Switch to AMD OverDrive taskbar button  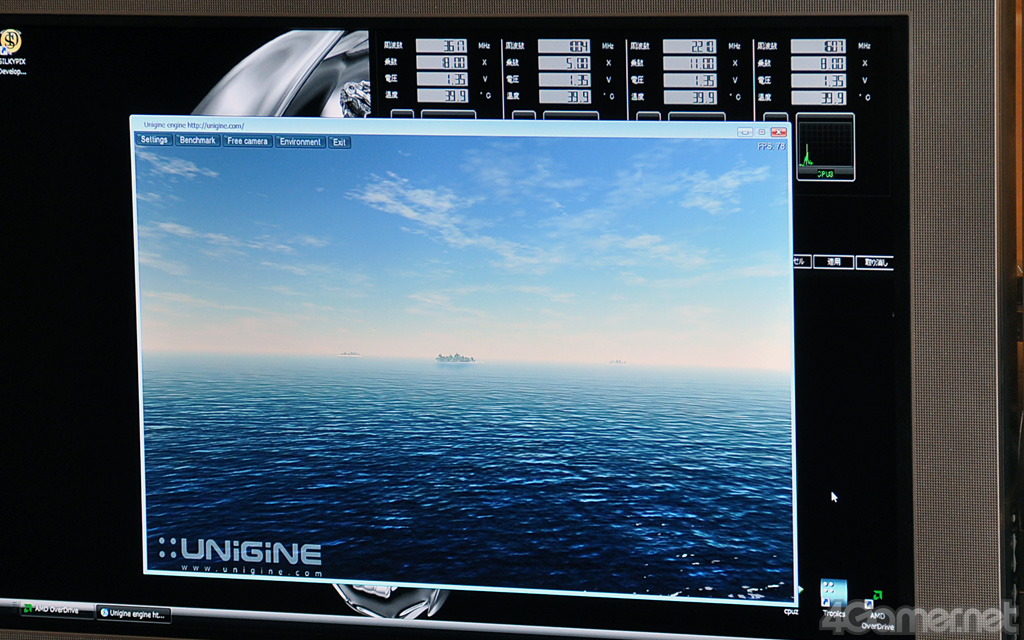click(x=56, y=609)
